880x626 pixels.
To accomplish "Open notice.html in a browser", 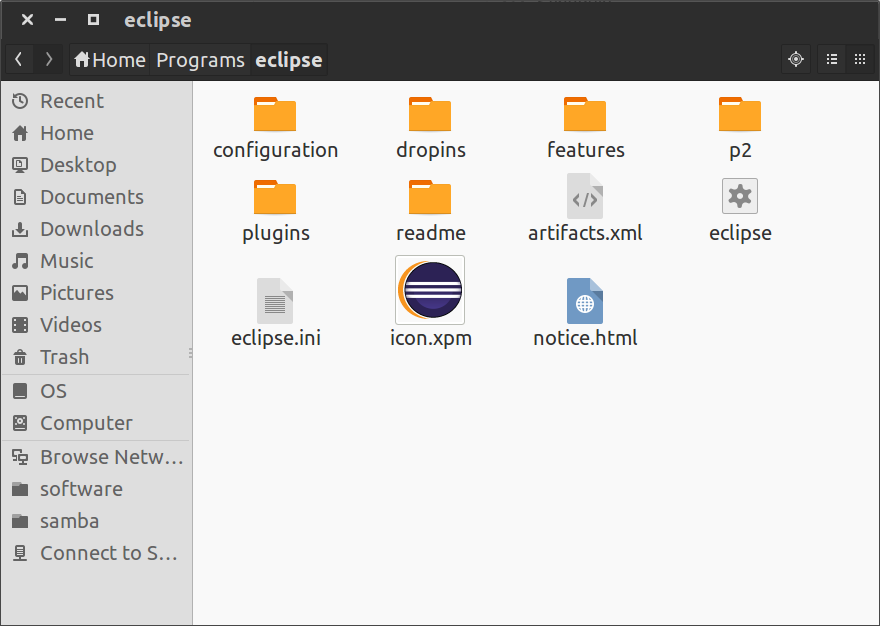I will pyautogui.click(x=585, y=310).
